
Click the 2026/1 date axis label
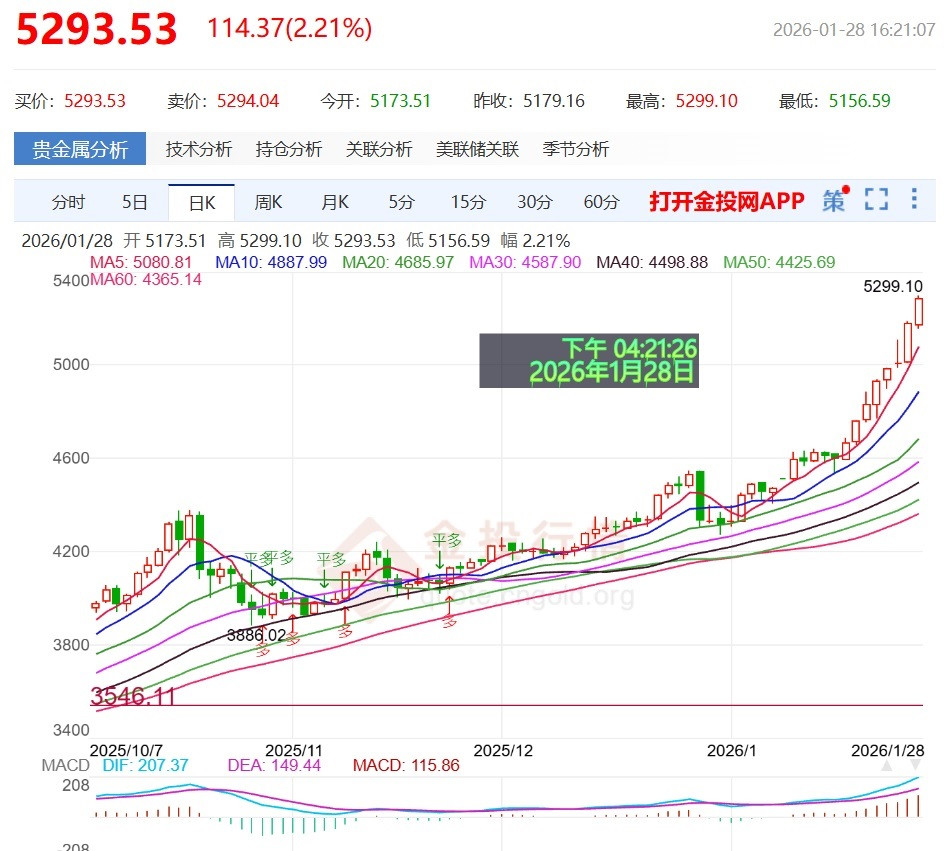tap(731, 750)
